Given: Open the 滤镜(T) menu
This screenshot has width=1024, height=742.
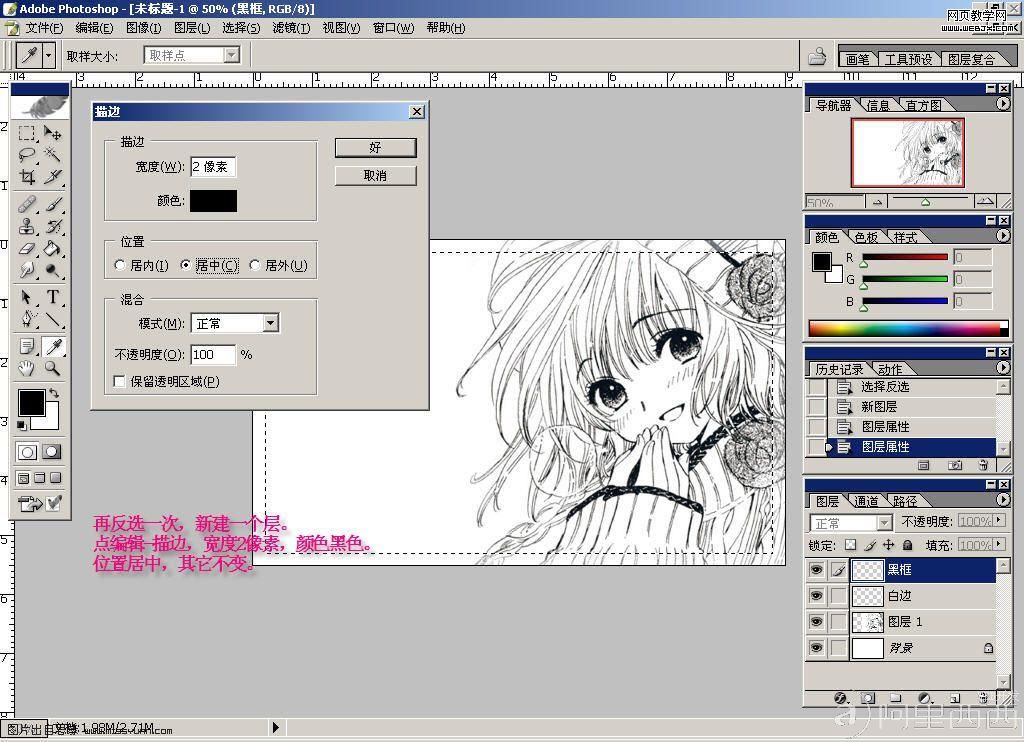Looking at the screenshot, I should (291, 28).
